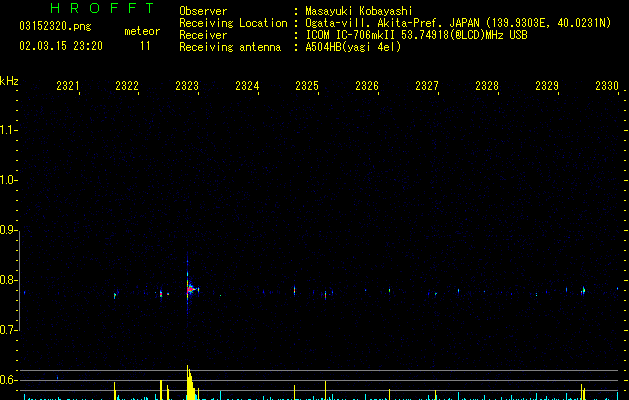Click frequency axis label 1.0
The image size is (629, 400).
coord(8,180)
